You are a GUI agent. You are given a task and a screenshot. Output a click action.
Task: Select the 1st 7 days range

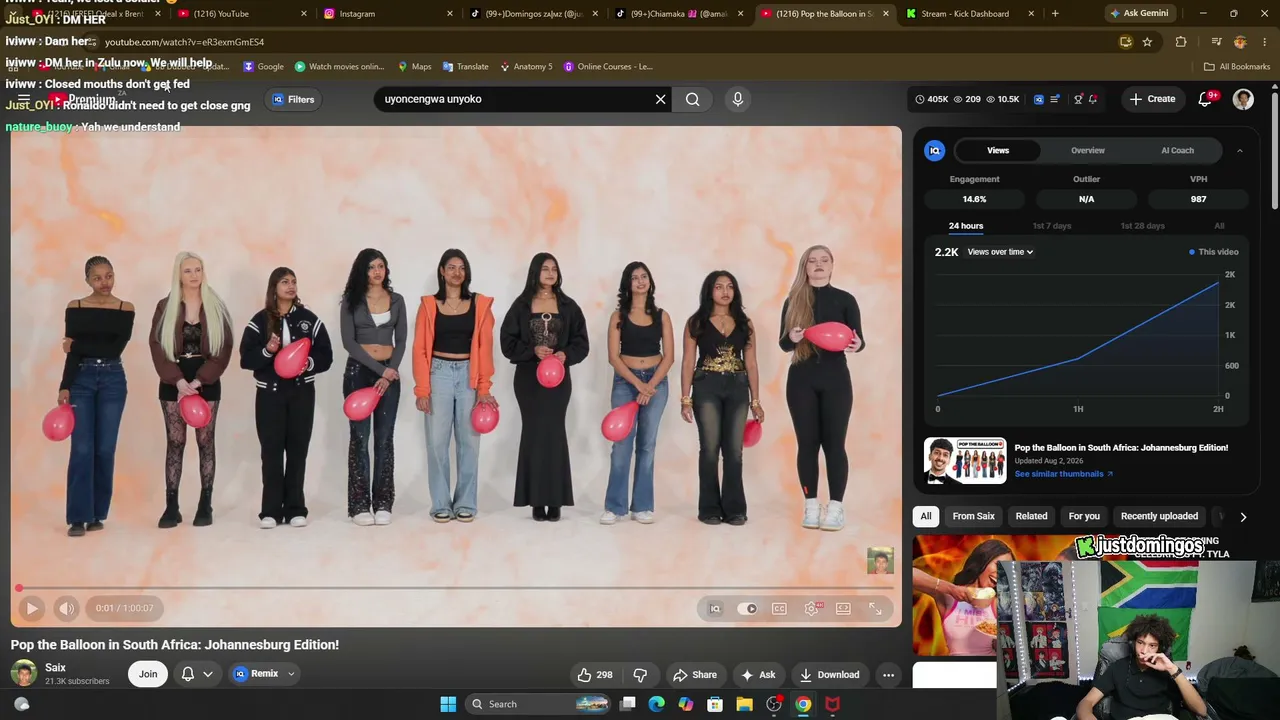(x=1052, y=226)
